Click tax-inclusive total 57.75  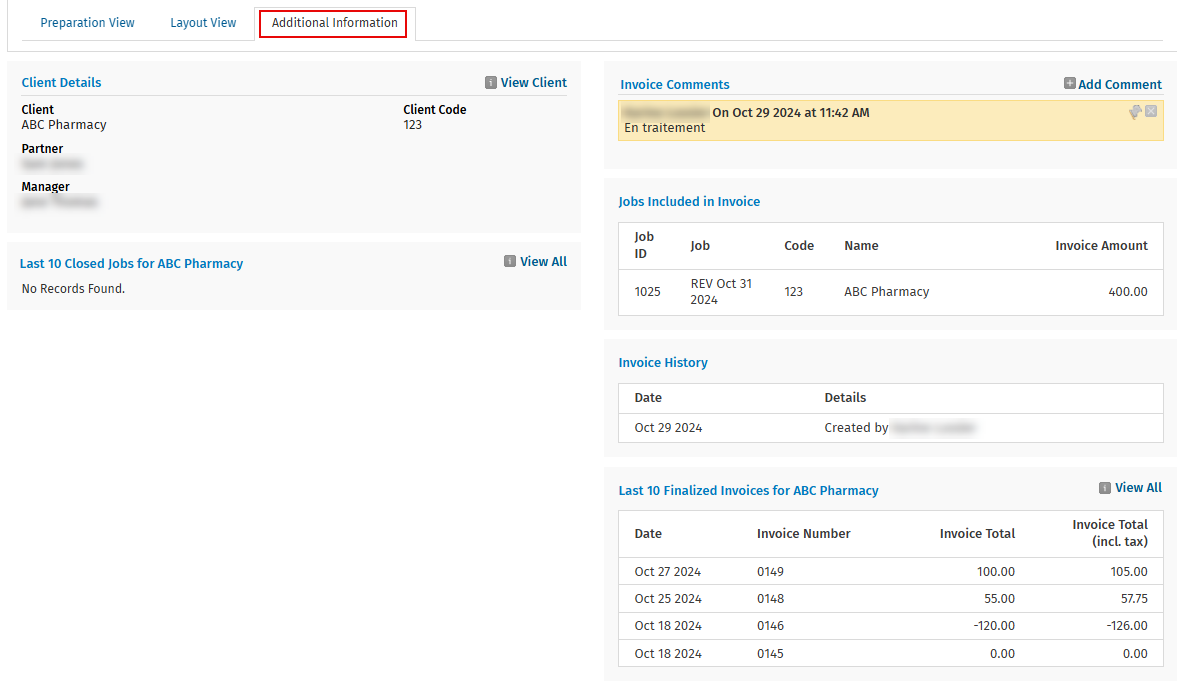(x=1133, y=599)
